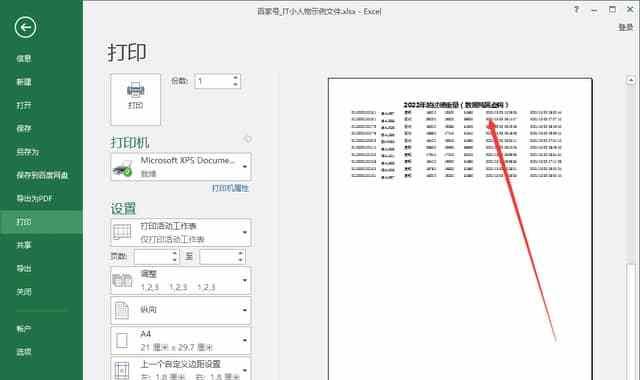The height and width of the screenshot is (380, 640).
Task: Select 另存为 in the left sidebar
Action: pyautogui.click(x=28, y=152)
